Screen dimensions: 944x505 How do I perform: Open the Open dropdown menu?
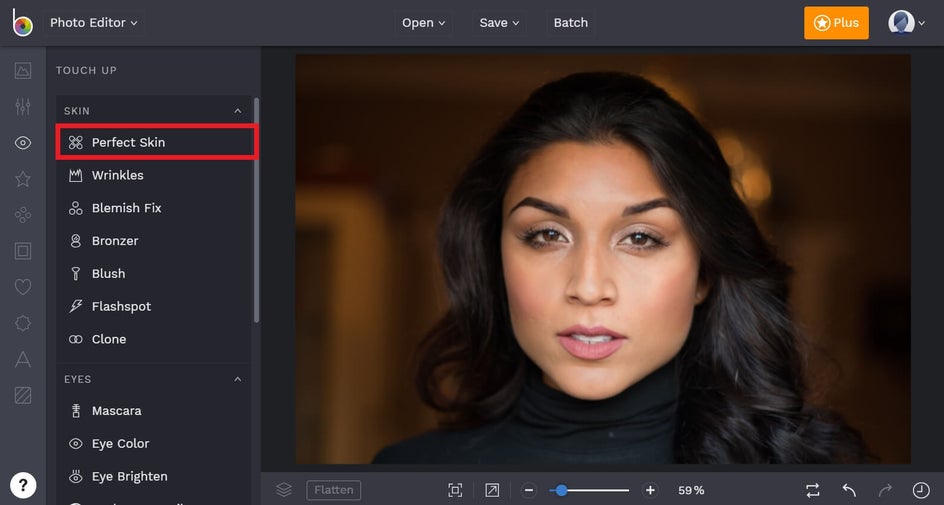tap(423, 23)
